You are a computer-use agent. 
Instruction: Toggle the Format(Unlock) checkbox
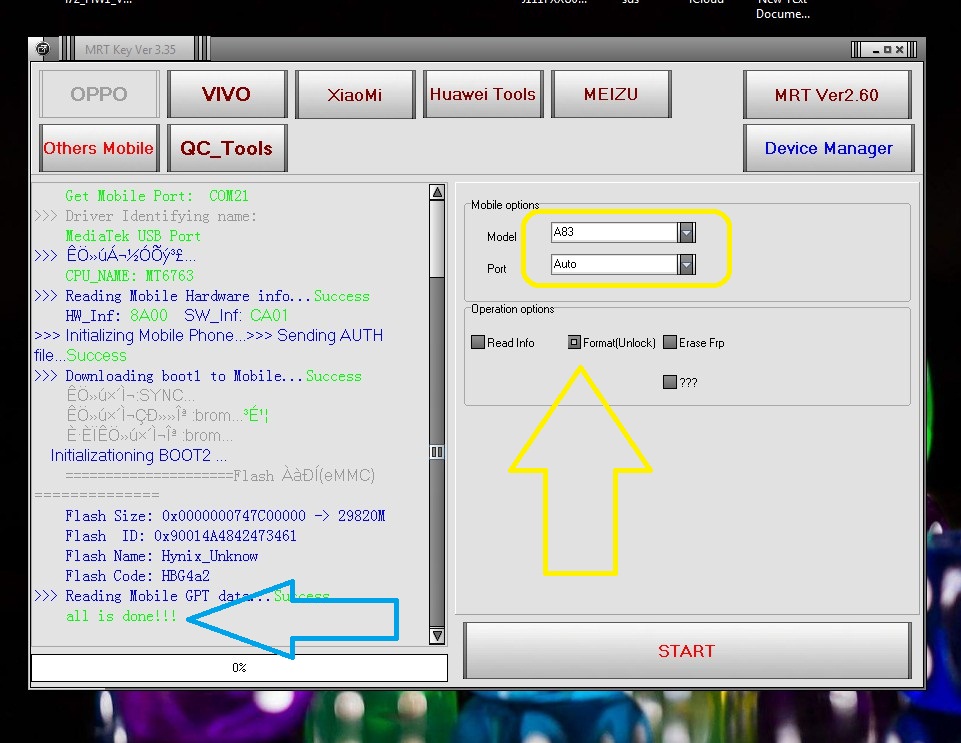[574, 342]
